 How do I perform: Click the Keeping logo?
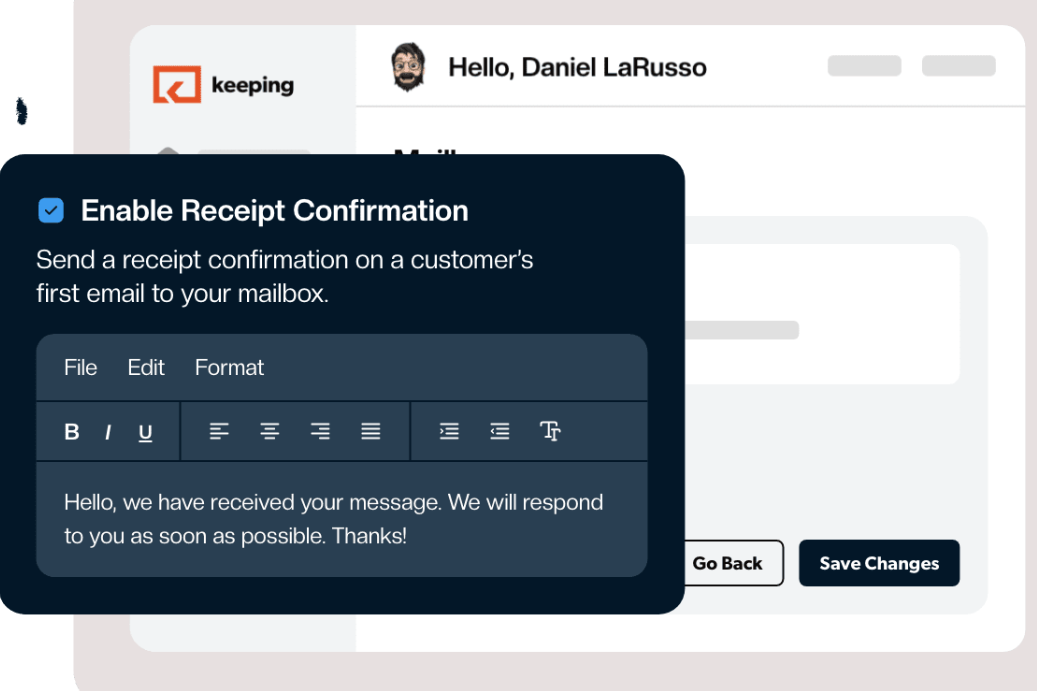point(222,85)
